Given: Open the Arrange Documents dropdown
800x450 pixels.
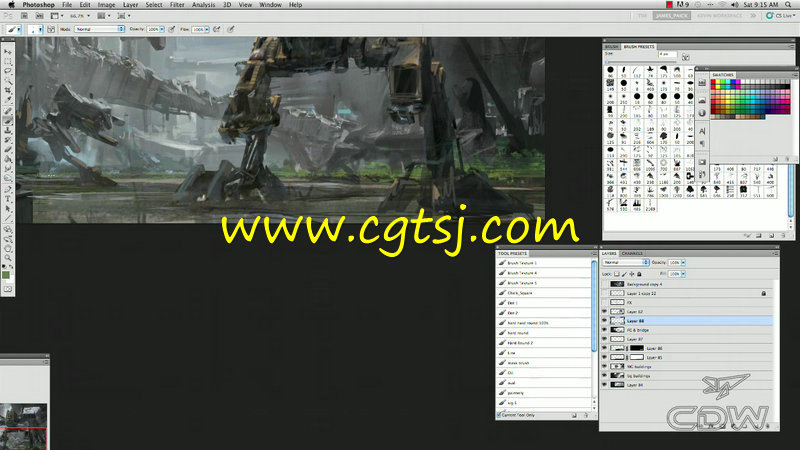Looking at the screenshot, I should click(x=104, y=16).
